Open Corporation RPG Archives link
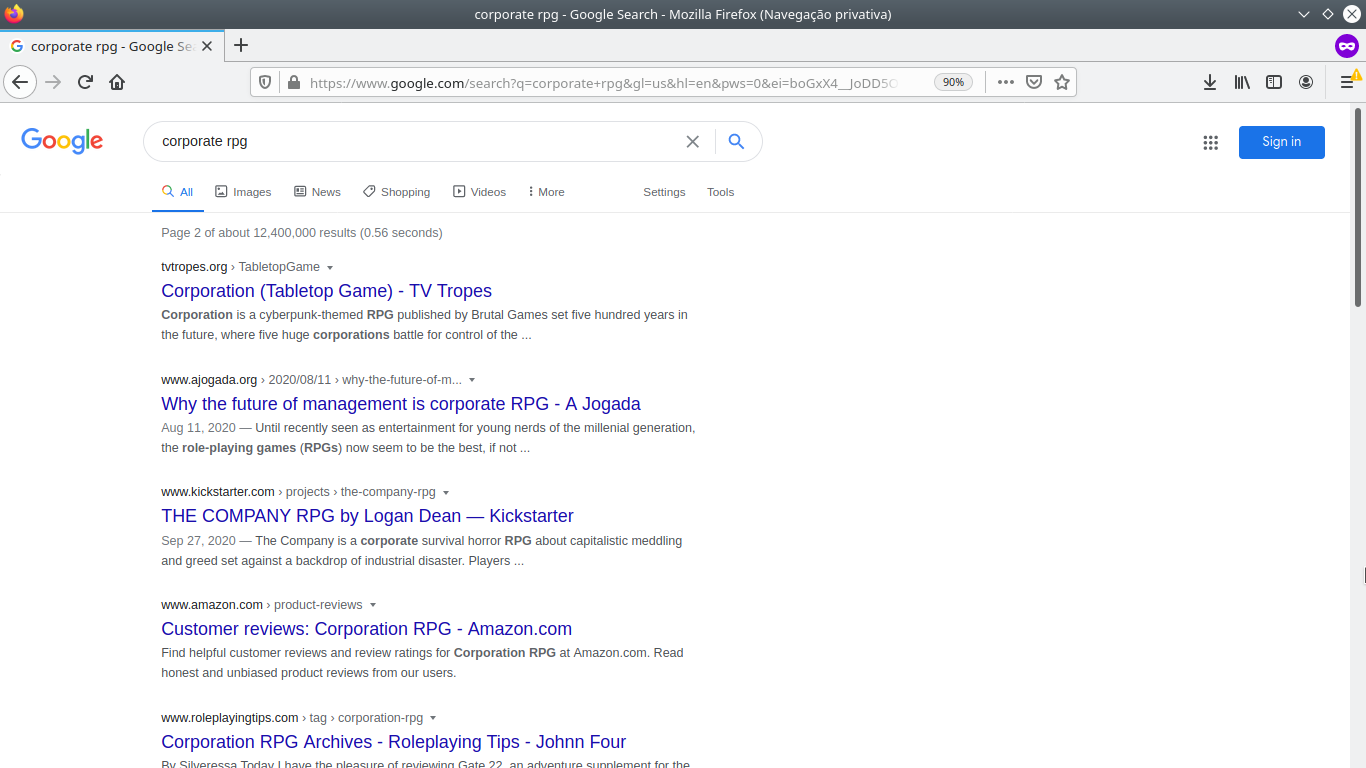 tap(393, 742)
